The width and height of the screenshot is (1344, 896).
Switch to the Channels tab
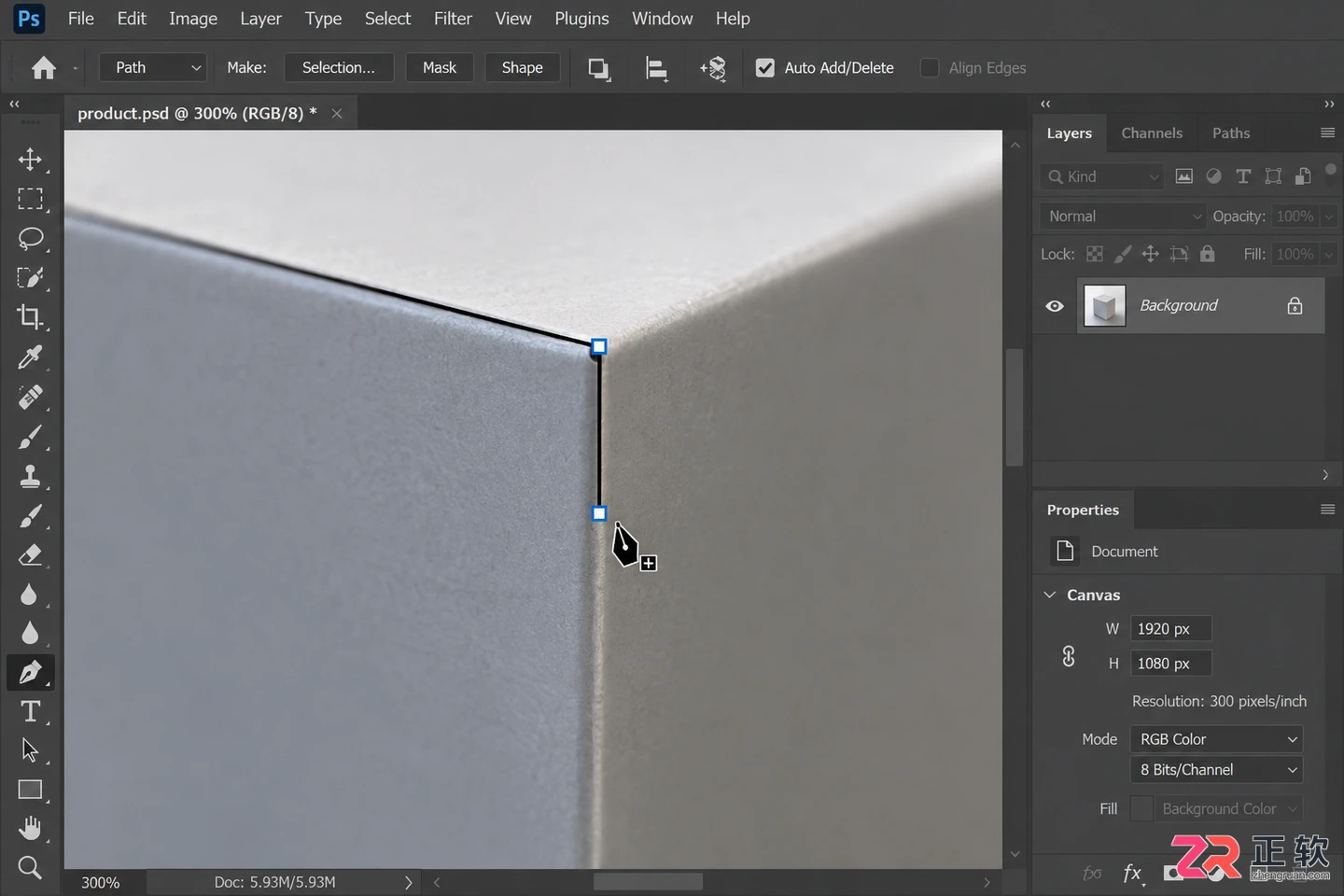(x=1152, y=133)
